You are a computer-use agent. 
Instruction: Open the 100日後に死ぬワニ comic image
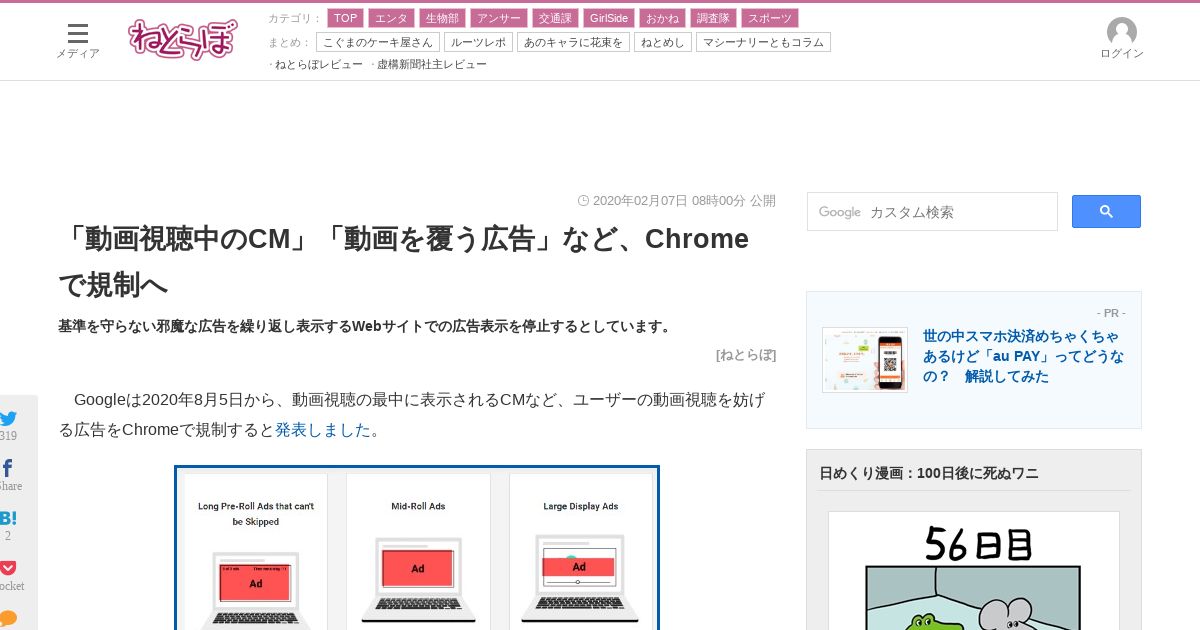(x=974, y=571)
